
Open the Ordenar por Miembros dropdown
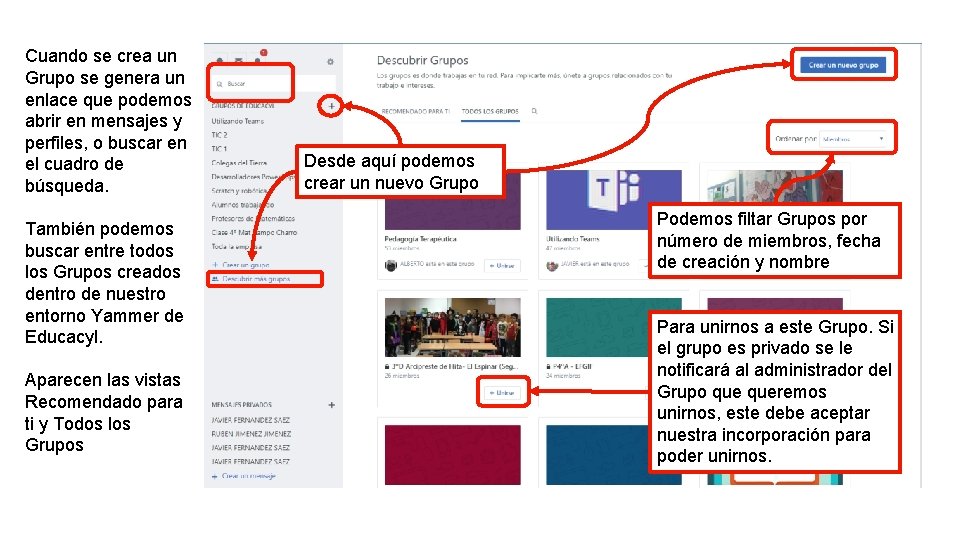853,139
